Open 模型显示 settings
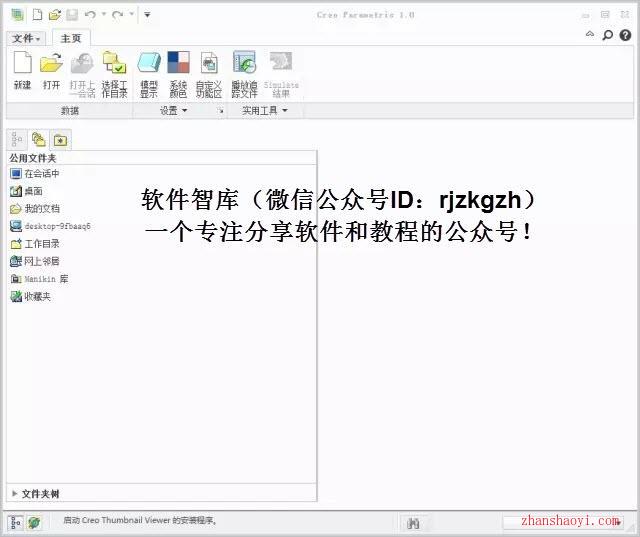This screenshot has height=537, width=640. (x=149, y=75)
